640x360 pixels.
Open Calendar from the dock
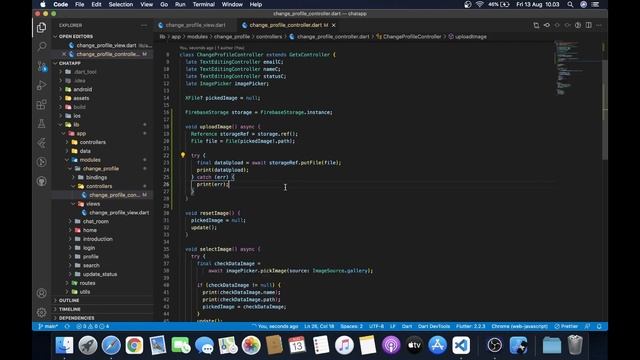pos(297,345)
